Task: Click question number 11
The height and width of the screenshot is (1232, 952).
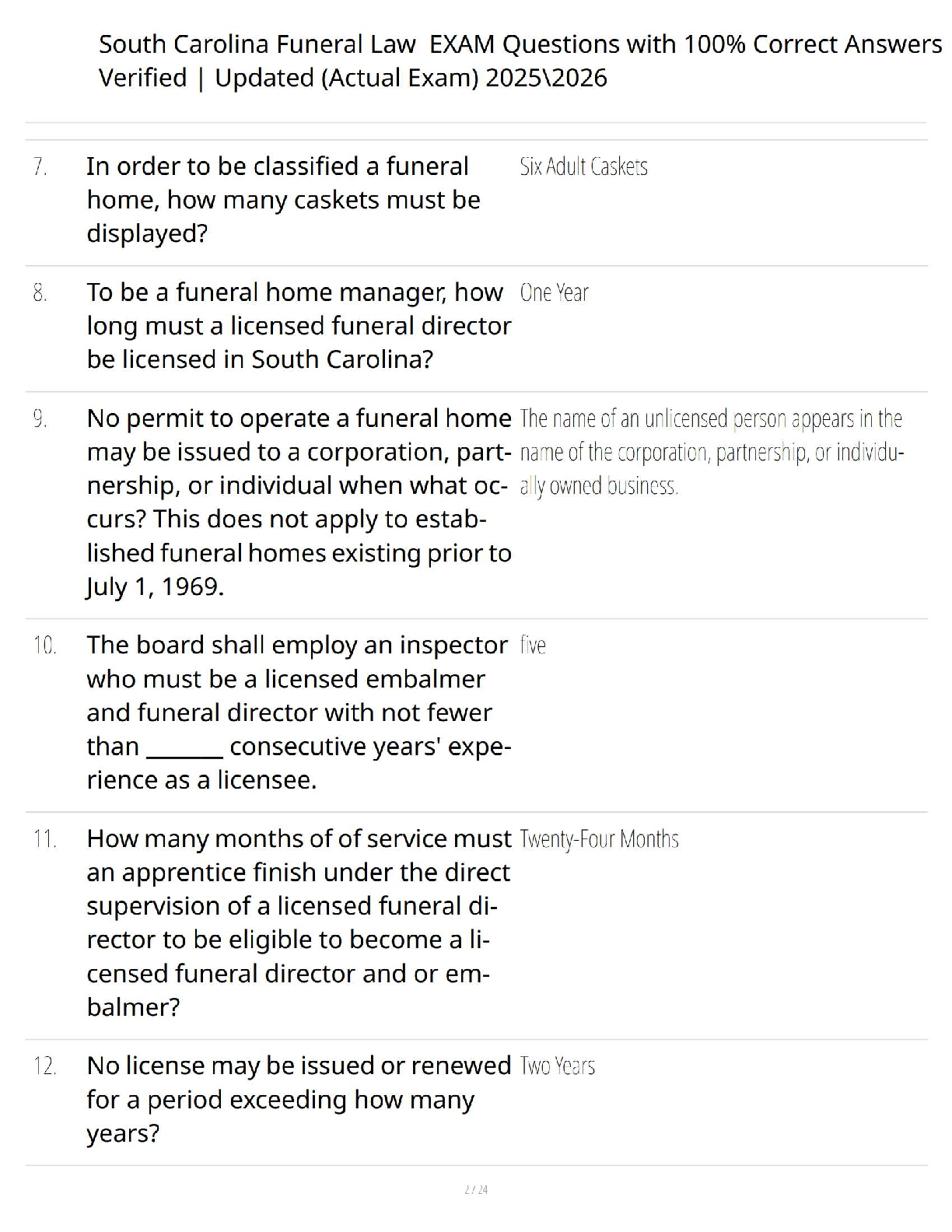Action: (x=44, y=839)
